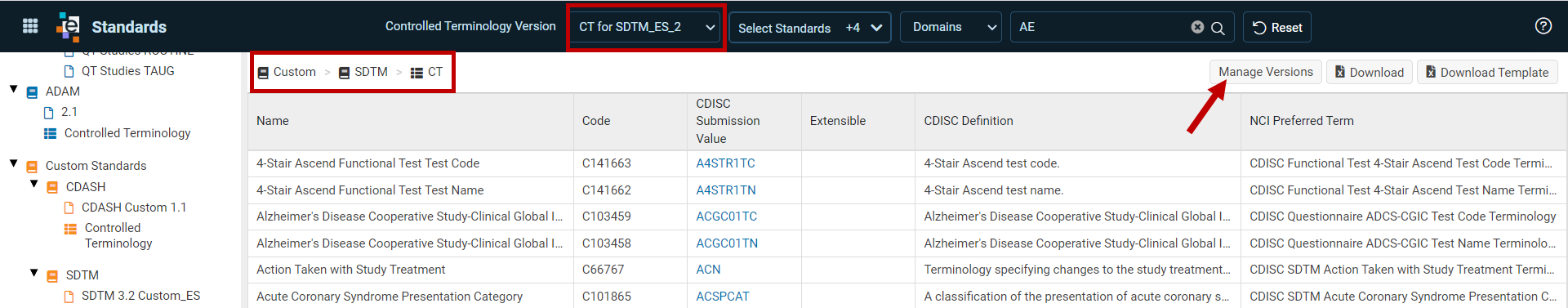Image resolution: width=1568 pixels, height=308 pixels.
Task: Open the apps grid menu icon
Action: [30, 26]
